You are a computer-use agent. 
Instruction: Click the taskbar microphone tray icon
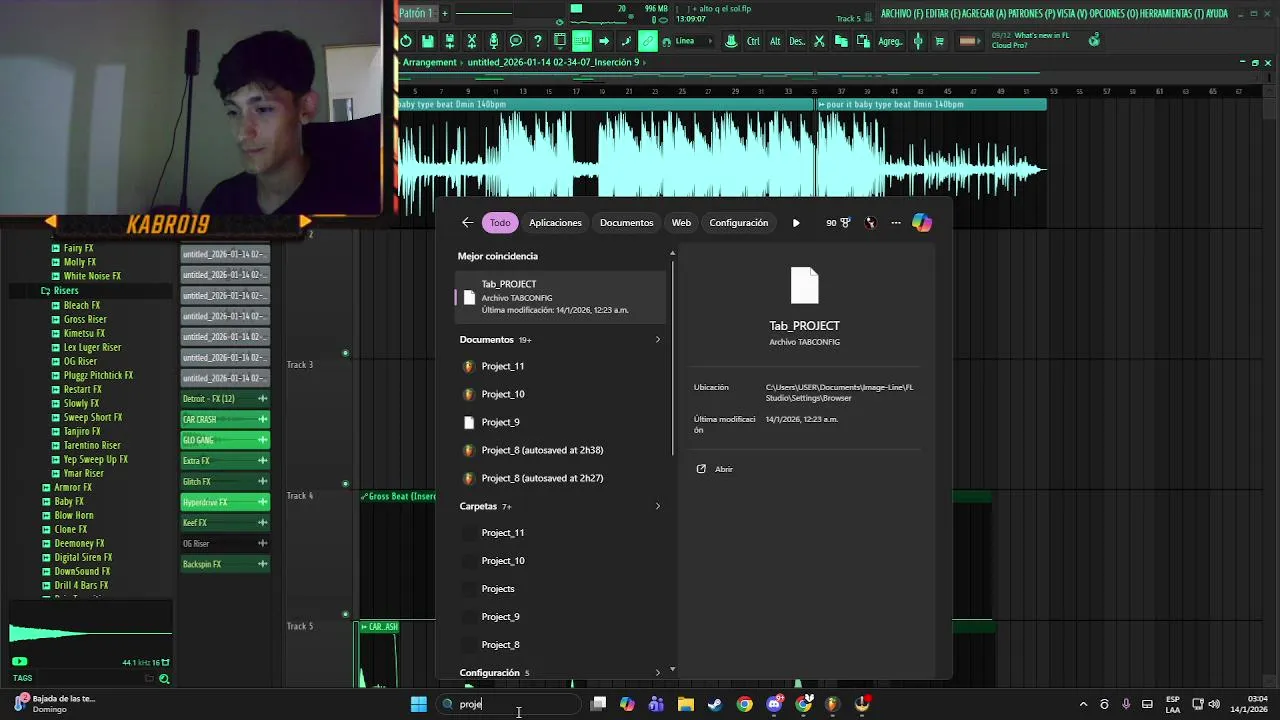(1126, 704)
